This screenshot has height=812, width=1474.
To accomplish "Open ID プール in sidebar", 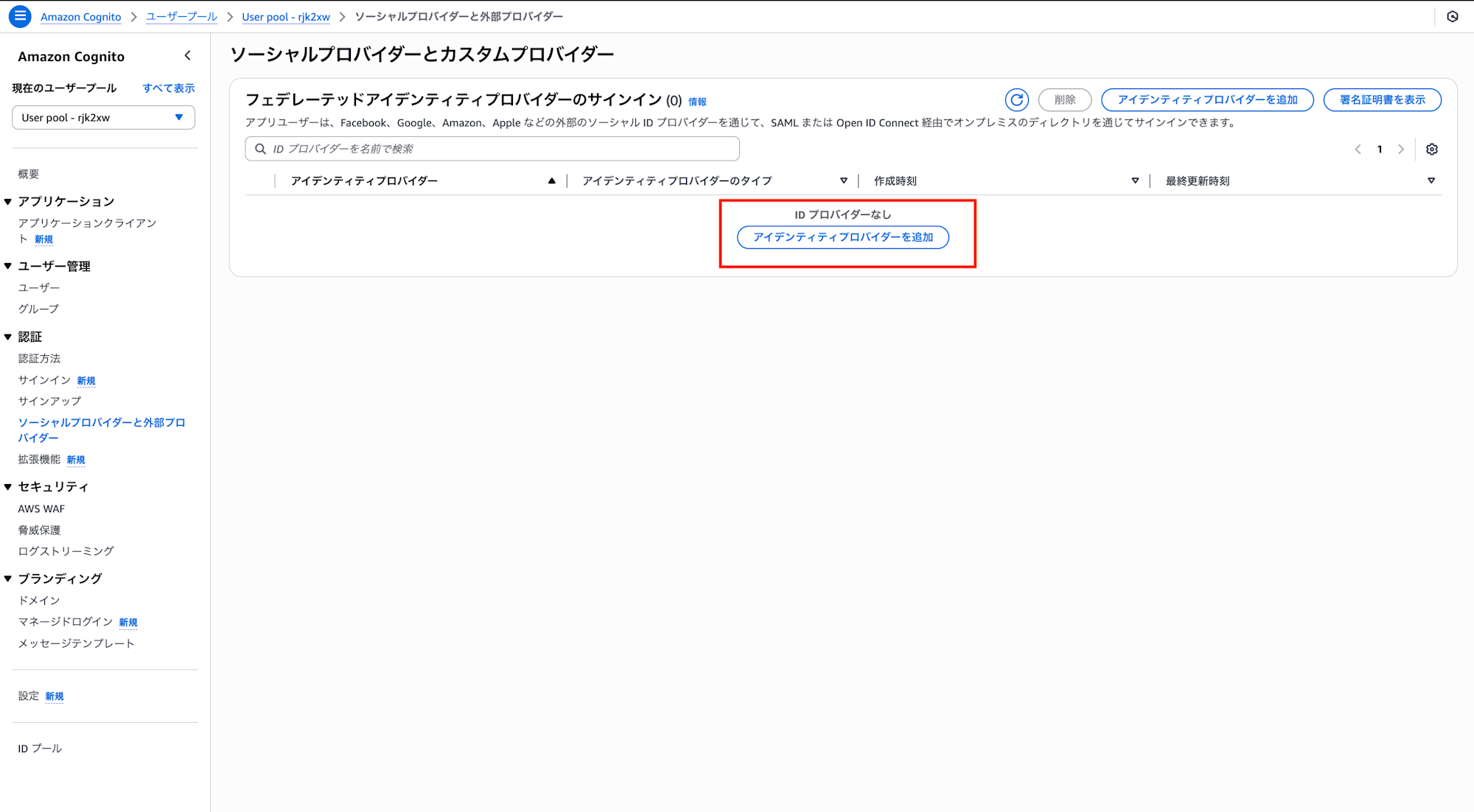I will tap(40, 748).
